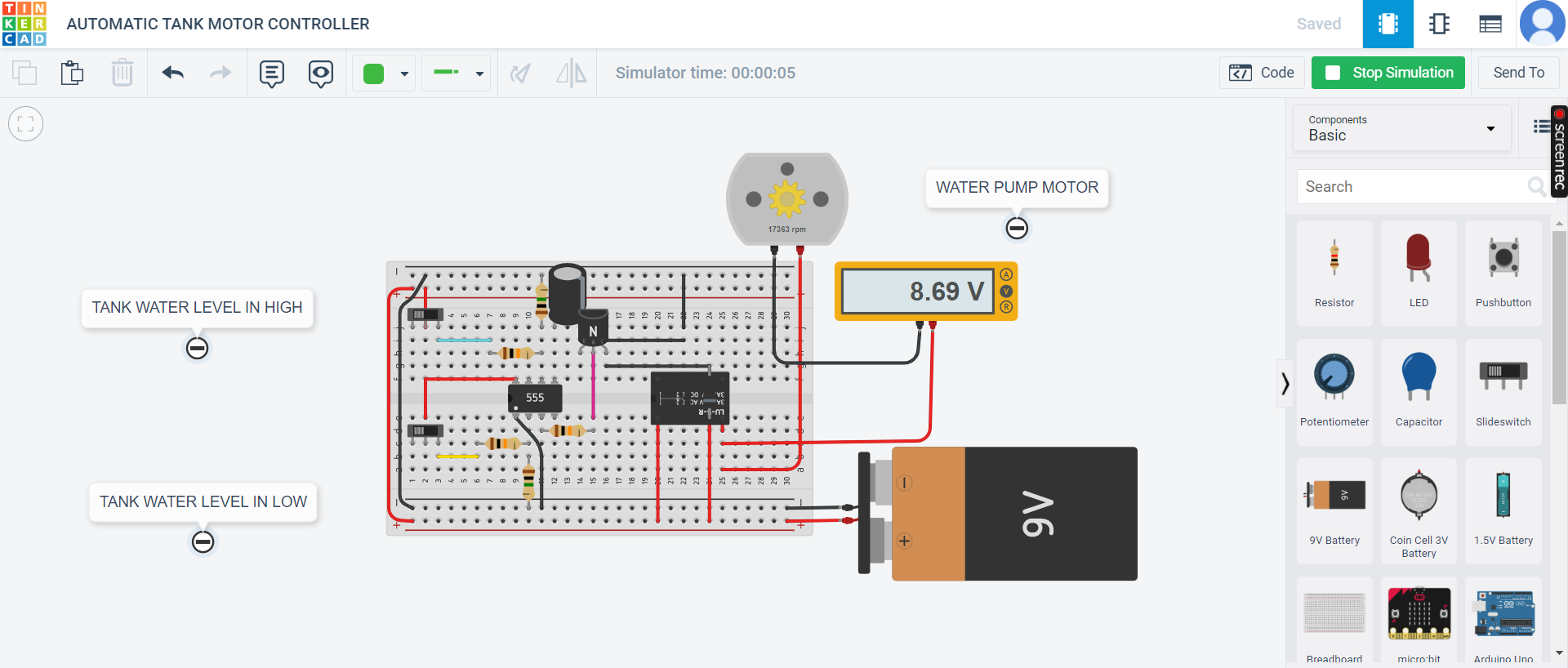Select the 9V Battery component

pos(1334,511)
